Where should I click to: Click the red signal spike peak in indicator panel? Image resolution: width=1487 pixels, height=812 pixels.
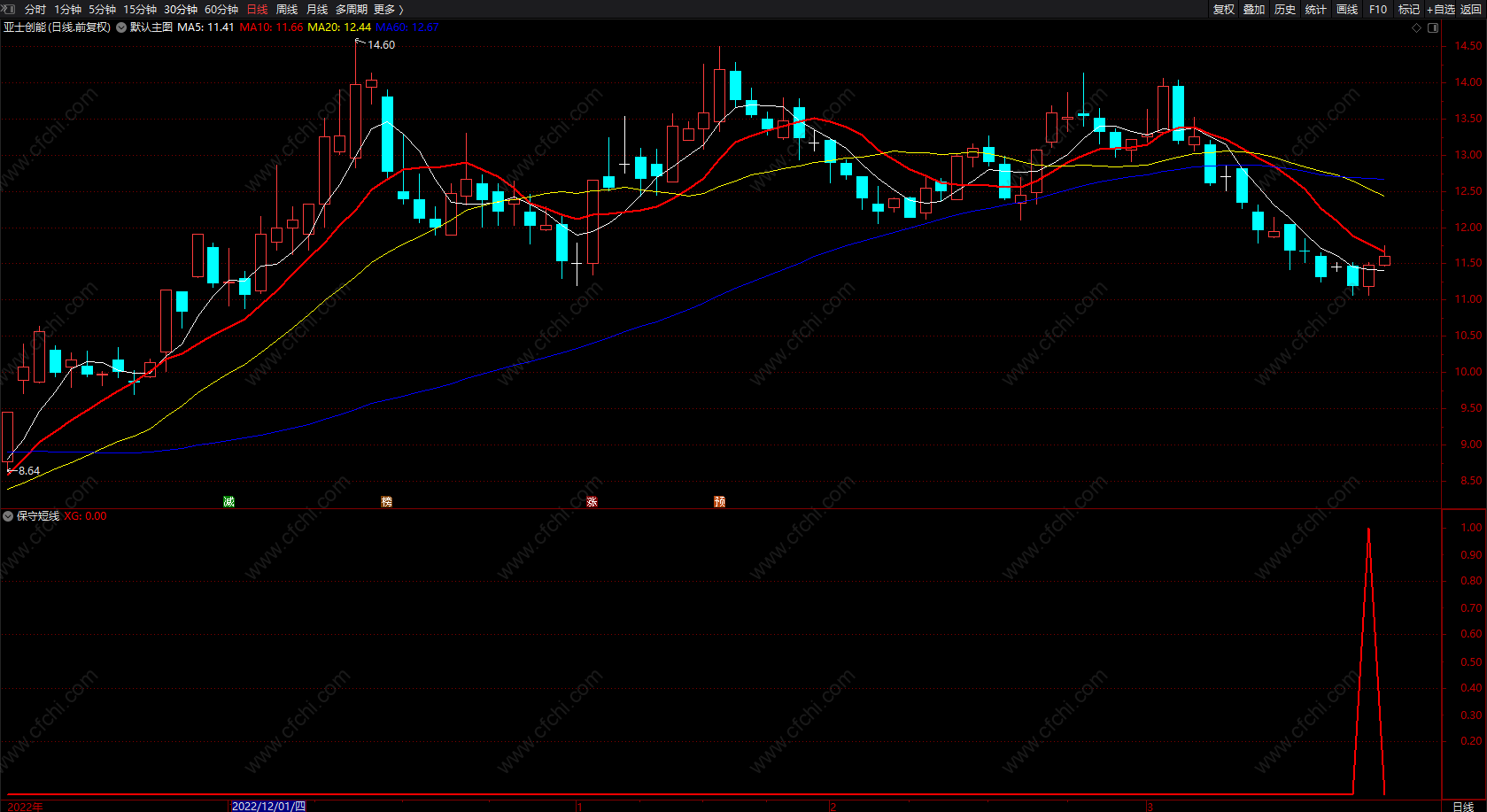tap(1368, 530)
